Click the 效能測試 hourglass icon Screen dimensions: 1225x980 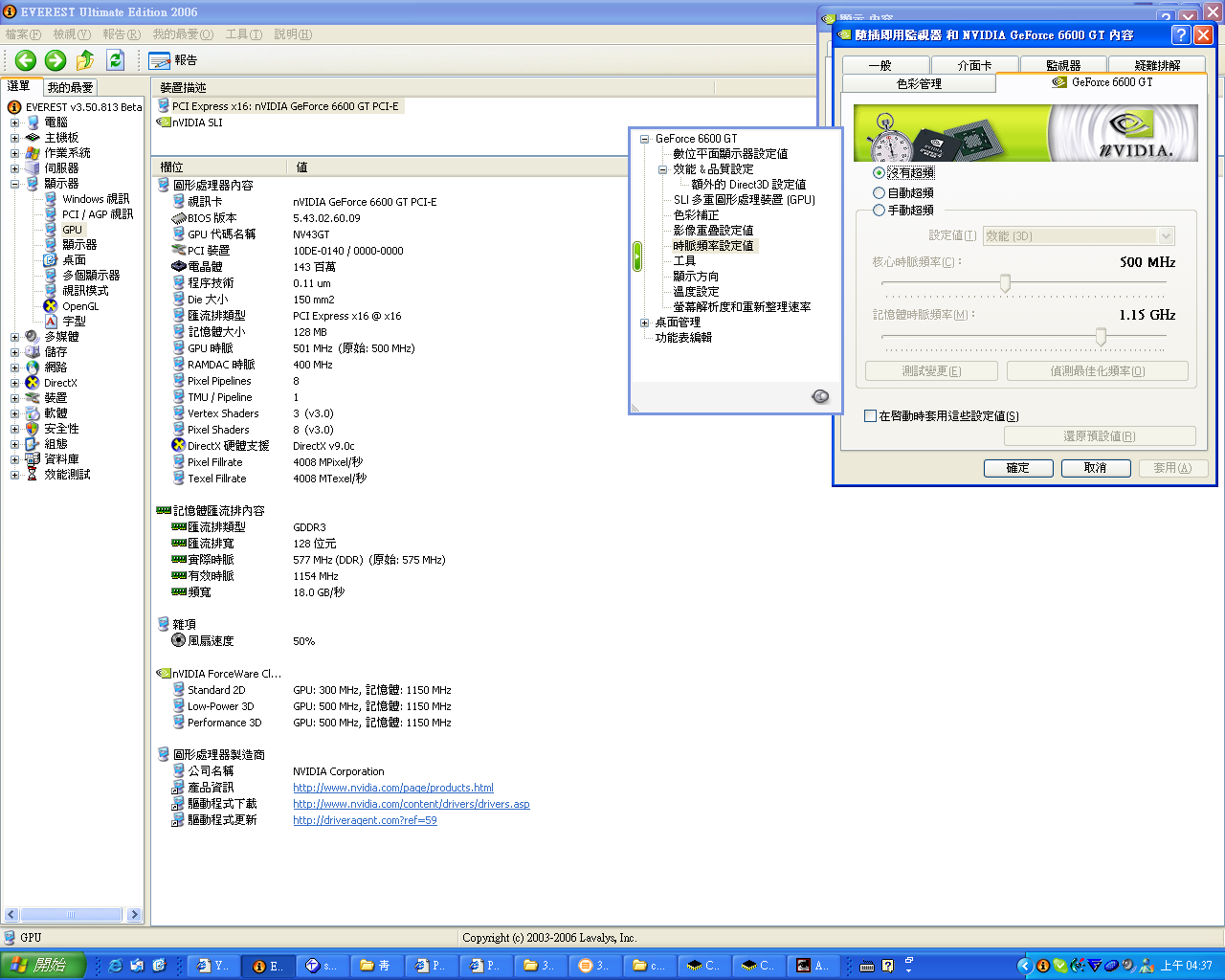tap(33, 475)
